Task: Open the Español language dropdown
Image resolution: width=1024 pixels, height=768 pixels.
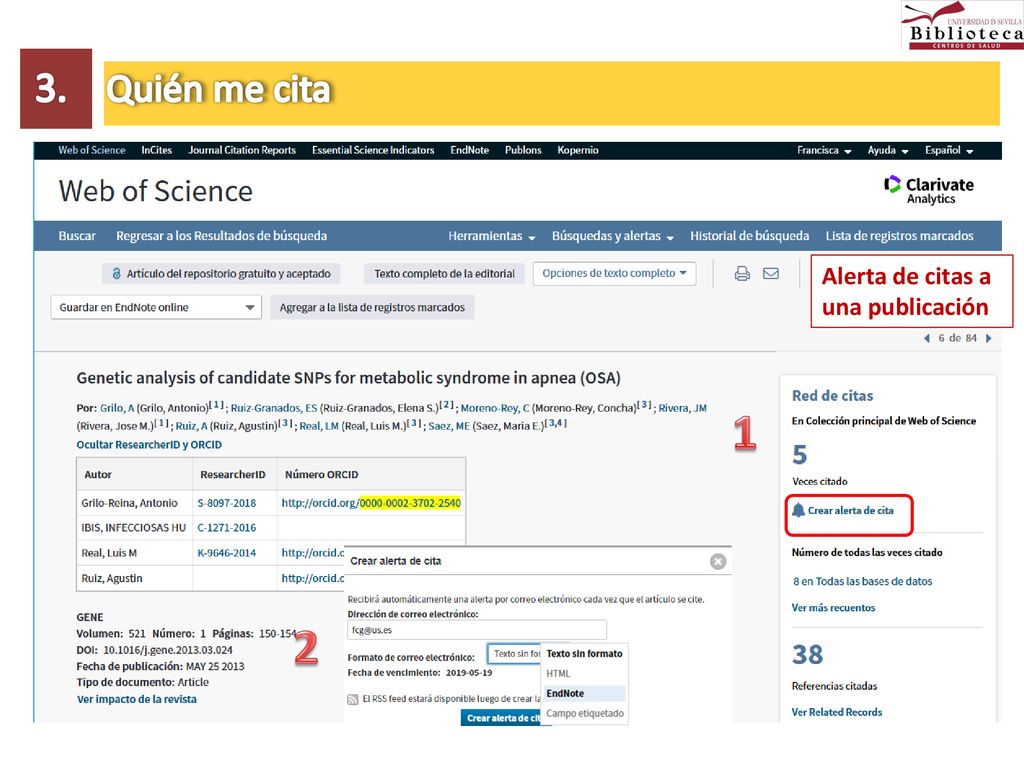Action: [948, 150]
